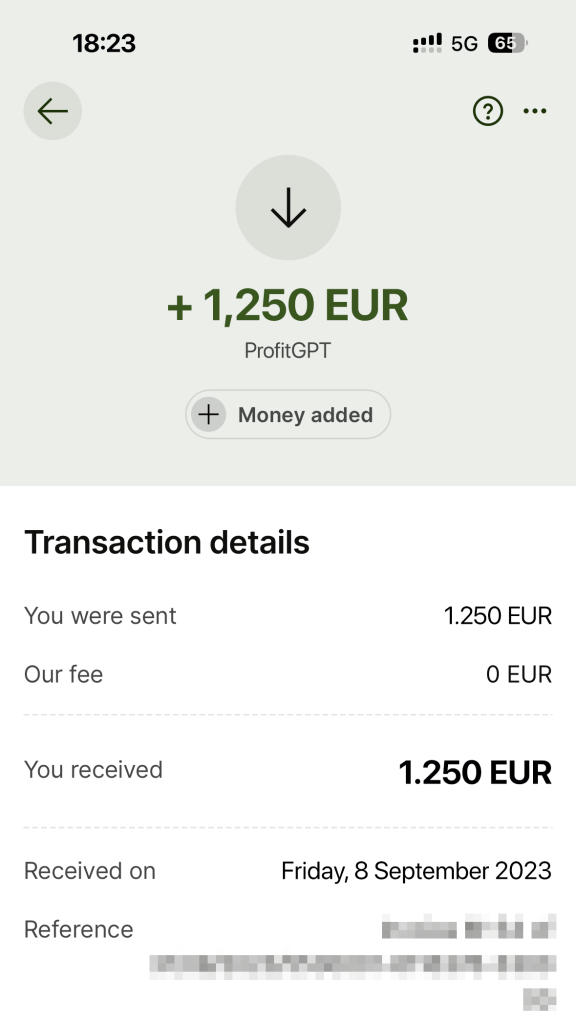
Task: Tap the Friday, 8 September 2023 date
Action: point(417,871)
